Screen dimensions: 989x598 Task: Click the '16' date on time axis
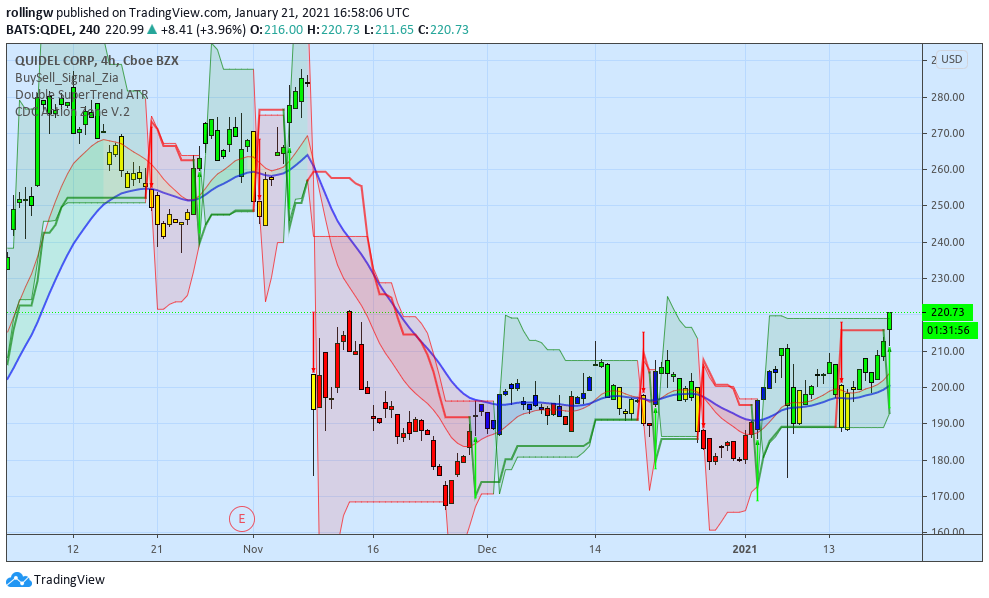tap(373, 549)
